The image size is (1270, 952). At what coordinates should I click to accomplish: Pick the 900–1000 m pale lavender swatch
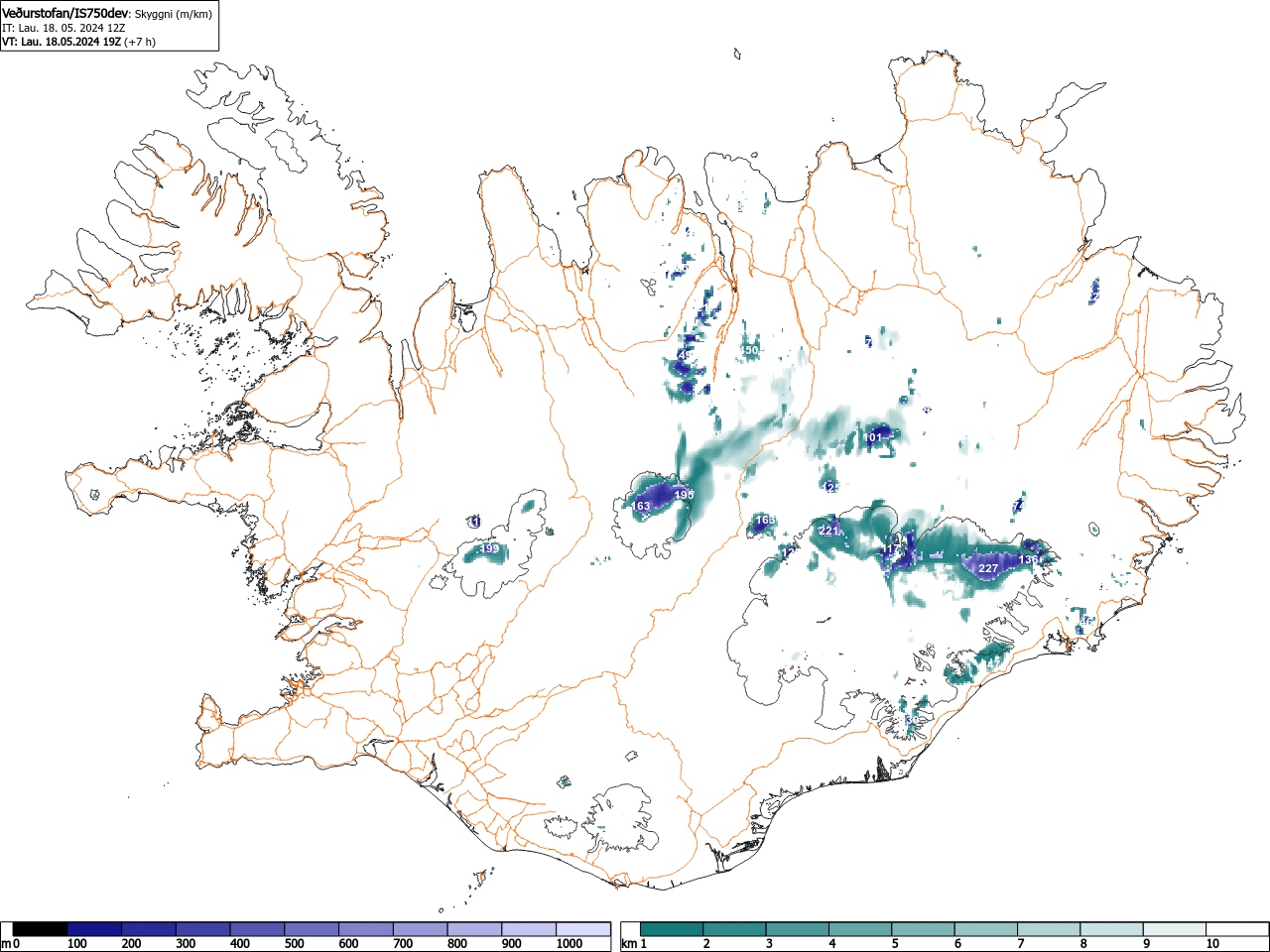pyautogui.click(x=529, y=929)
